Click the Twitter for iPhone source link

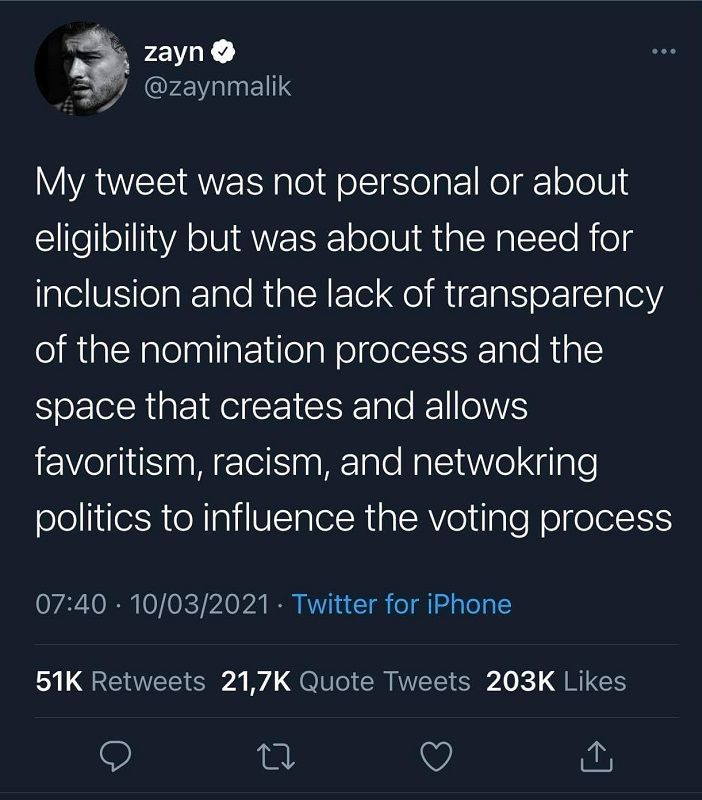point(401,604)
